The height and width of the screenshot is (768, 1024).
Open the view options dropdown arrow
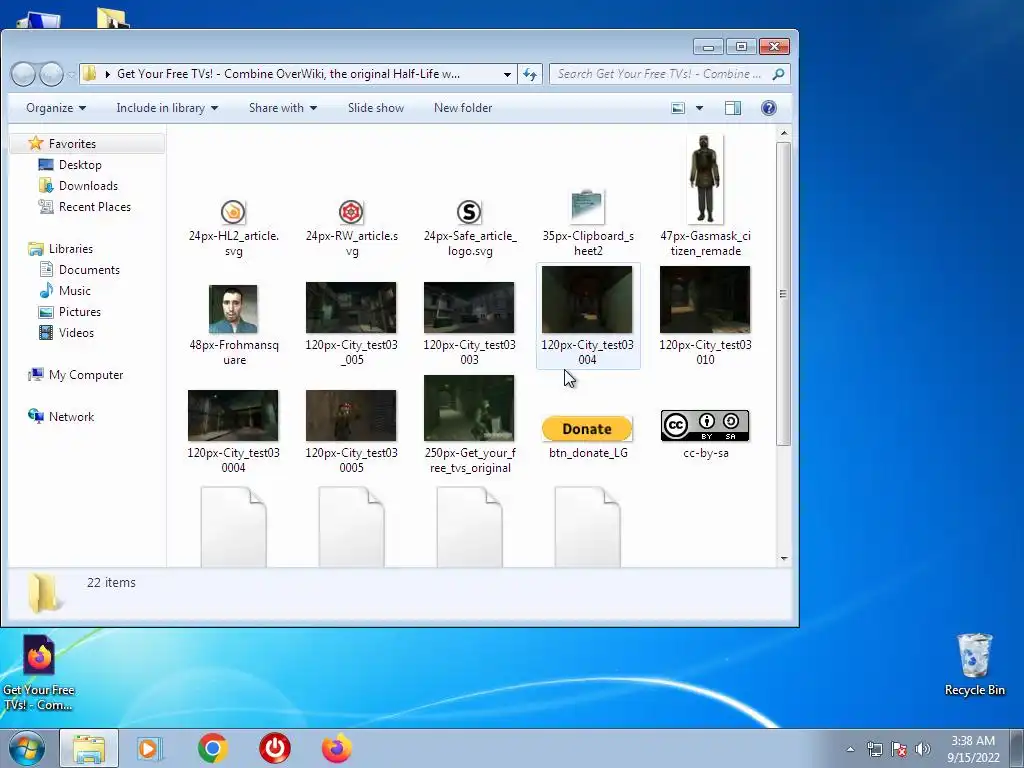pos(699,108)
